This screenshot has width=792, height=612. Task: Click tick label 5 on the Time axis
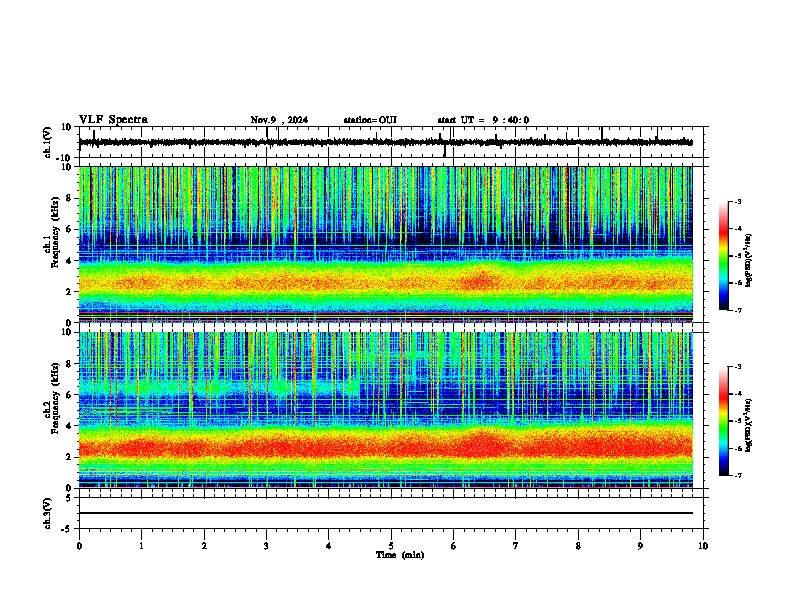pos(391,546)
